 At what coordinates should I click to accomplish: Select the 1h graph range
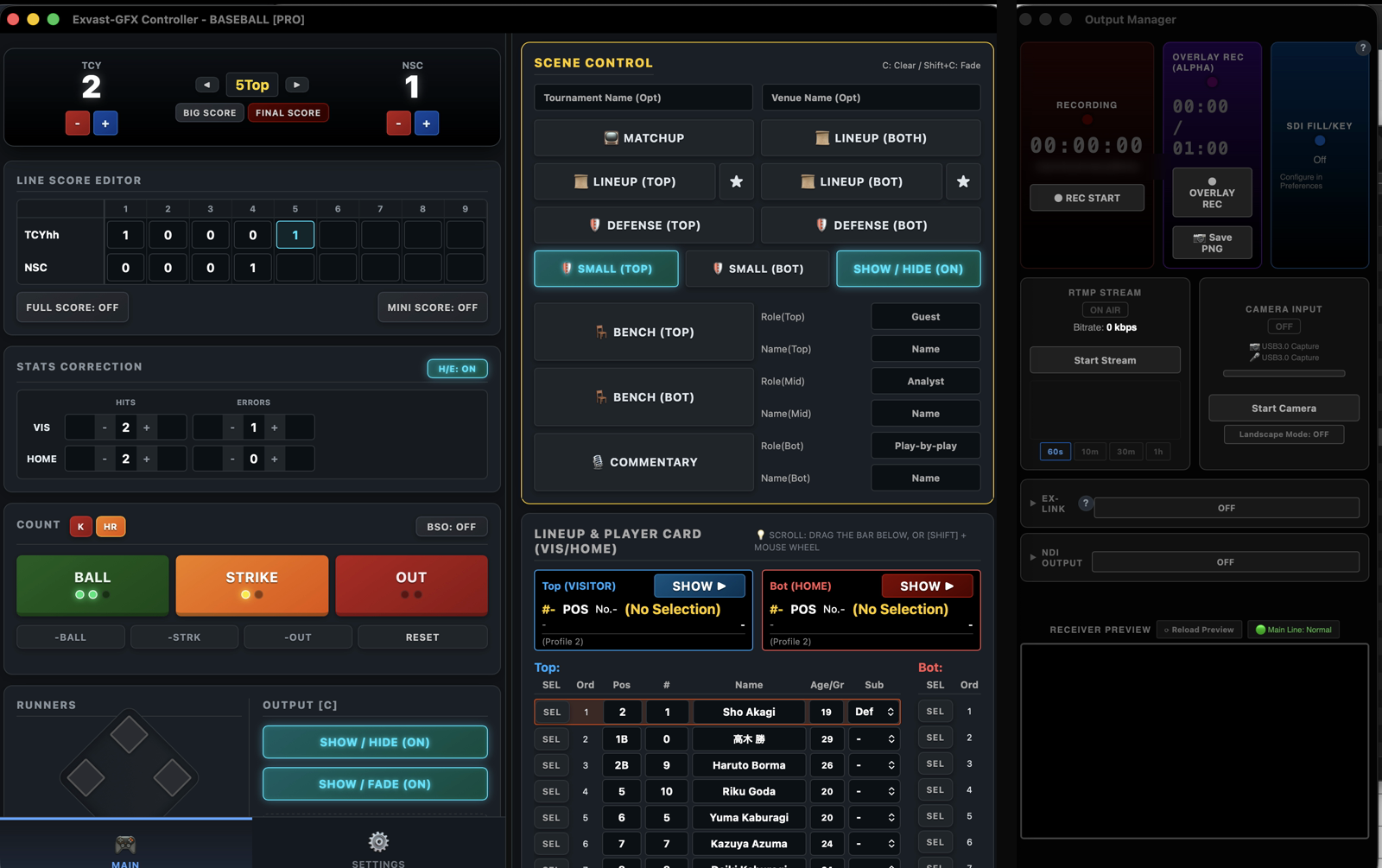(1158, 452)
